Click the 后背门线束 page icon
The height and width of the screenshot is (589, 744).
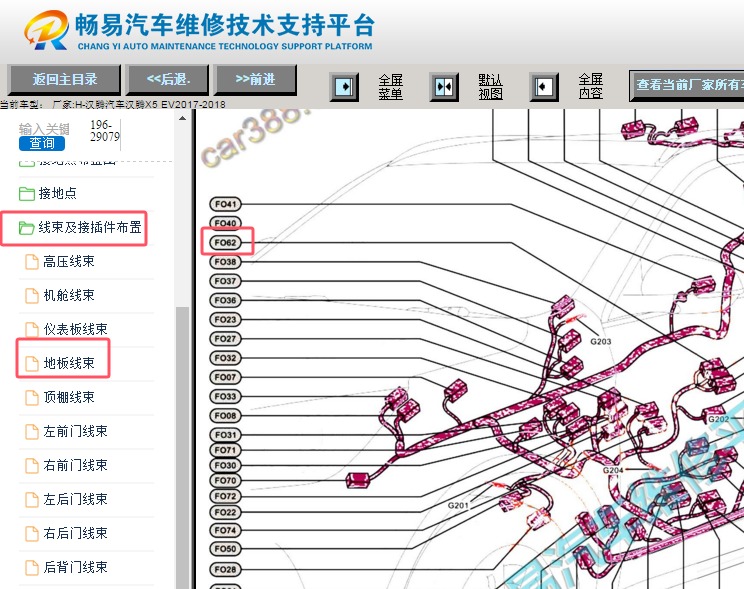[x=32, y=568]
